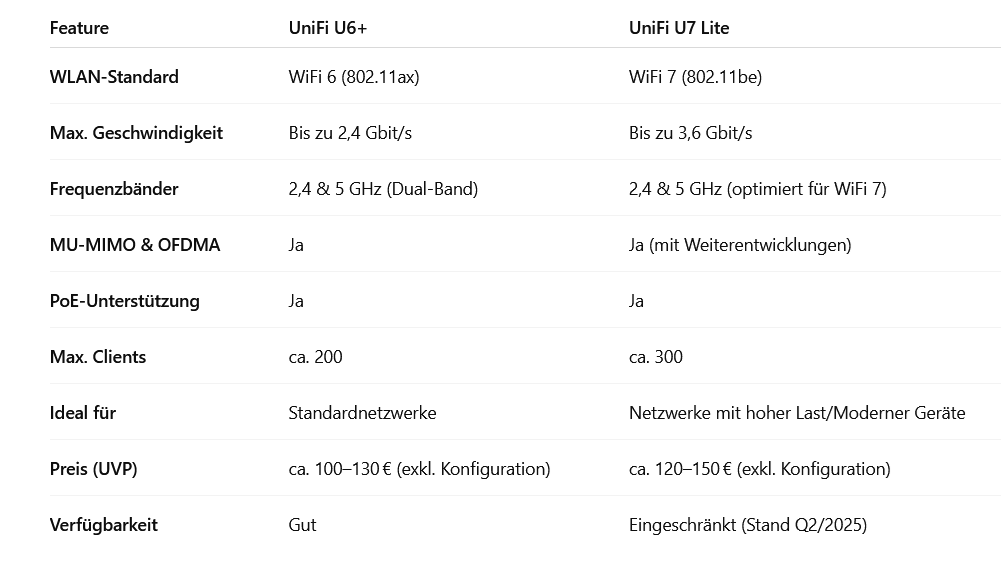Select the UniFi U6+ column header
This screenshot has width=1001, height=569.
pos(327,28)
